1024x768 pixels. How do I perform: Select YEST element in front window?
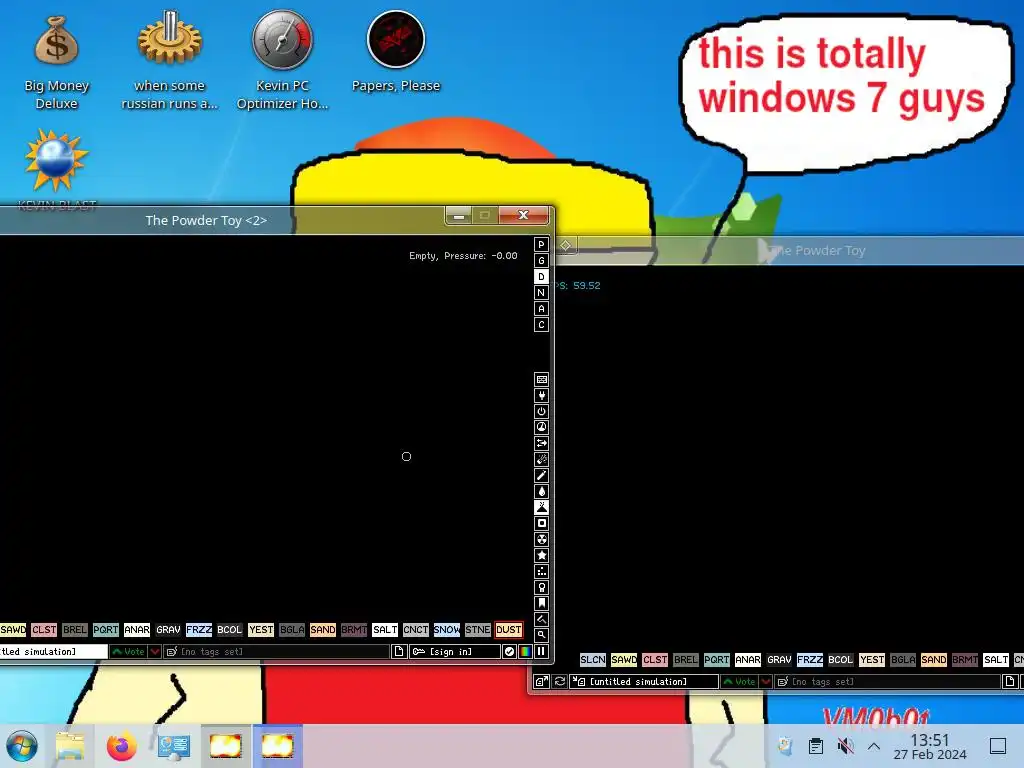click(x=261, y=630)
